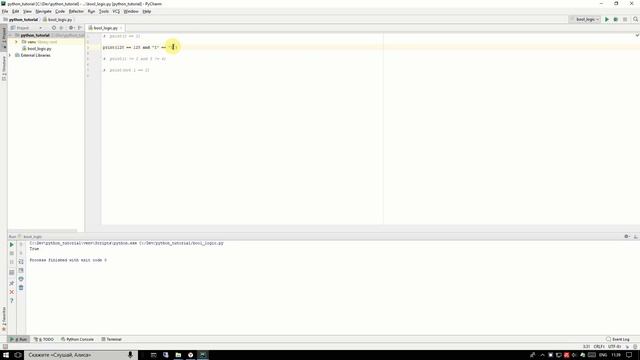Toggle Scroll to End in the Run console

click(21, 270)
